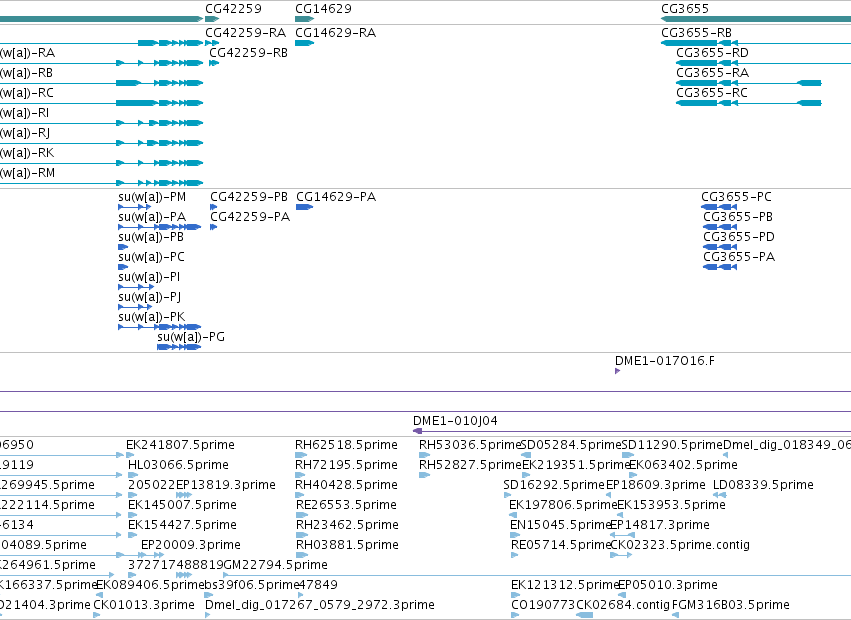
Task: Select the su(w[a])-PM protein label
Action: click(x=152, y=197)
